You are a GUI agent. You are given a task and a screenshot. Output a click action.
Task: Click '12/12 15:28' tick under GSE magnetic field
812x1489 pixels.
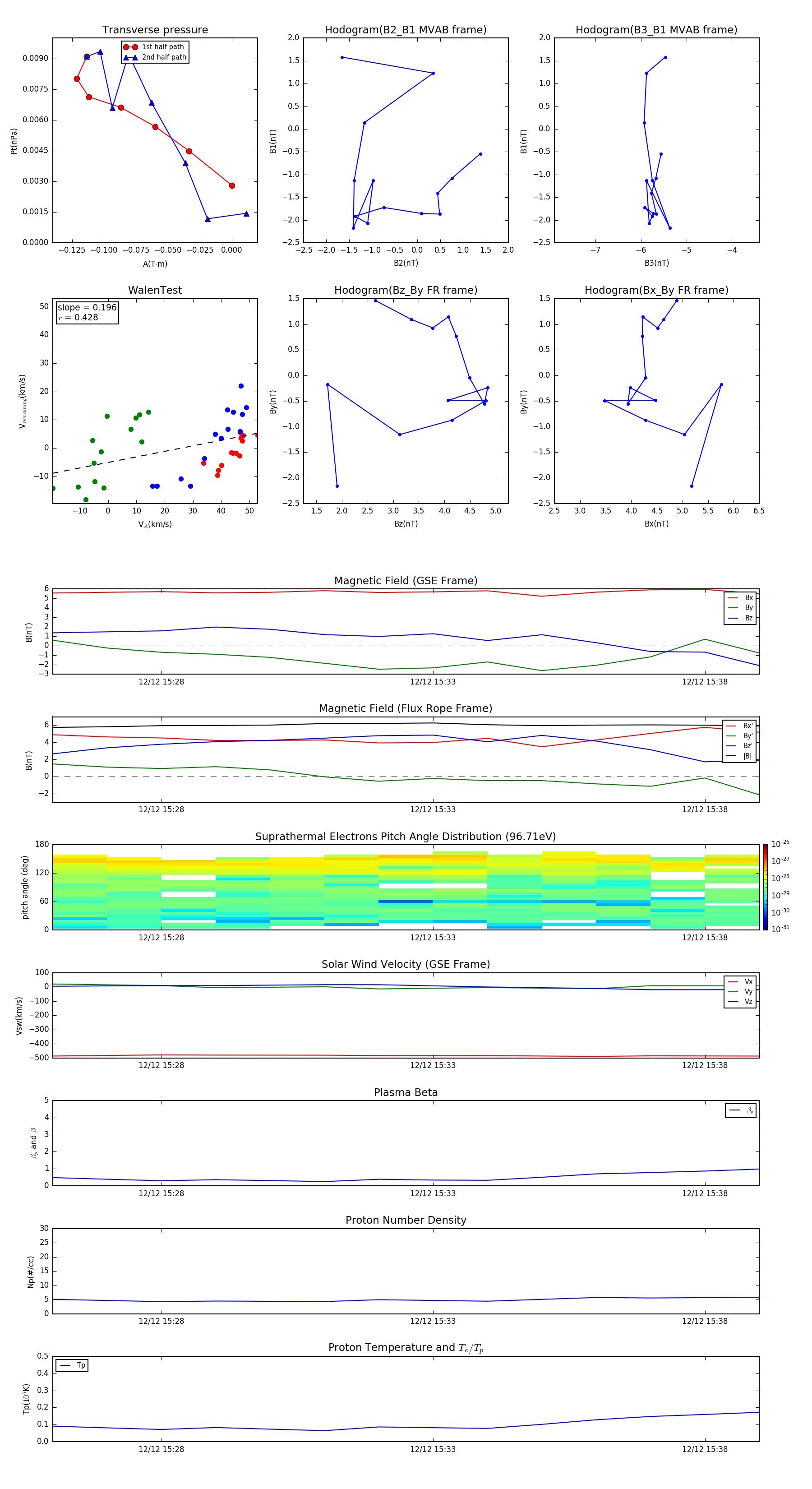coord(161,682)
